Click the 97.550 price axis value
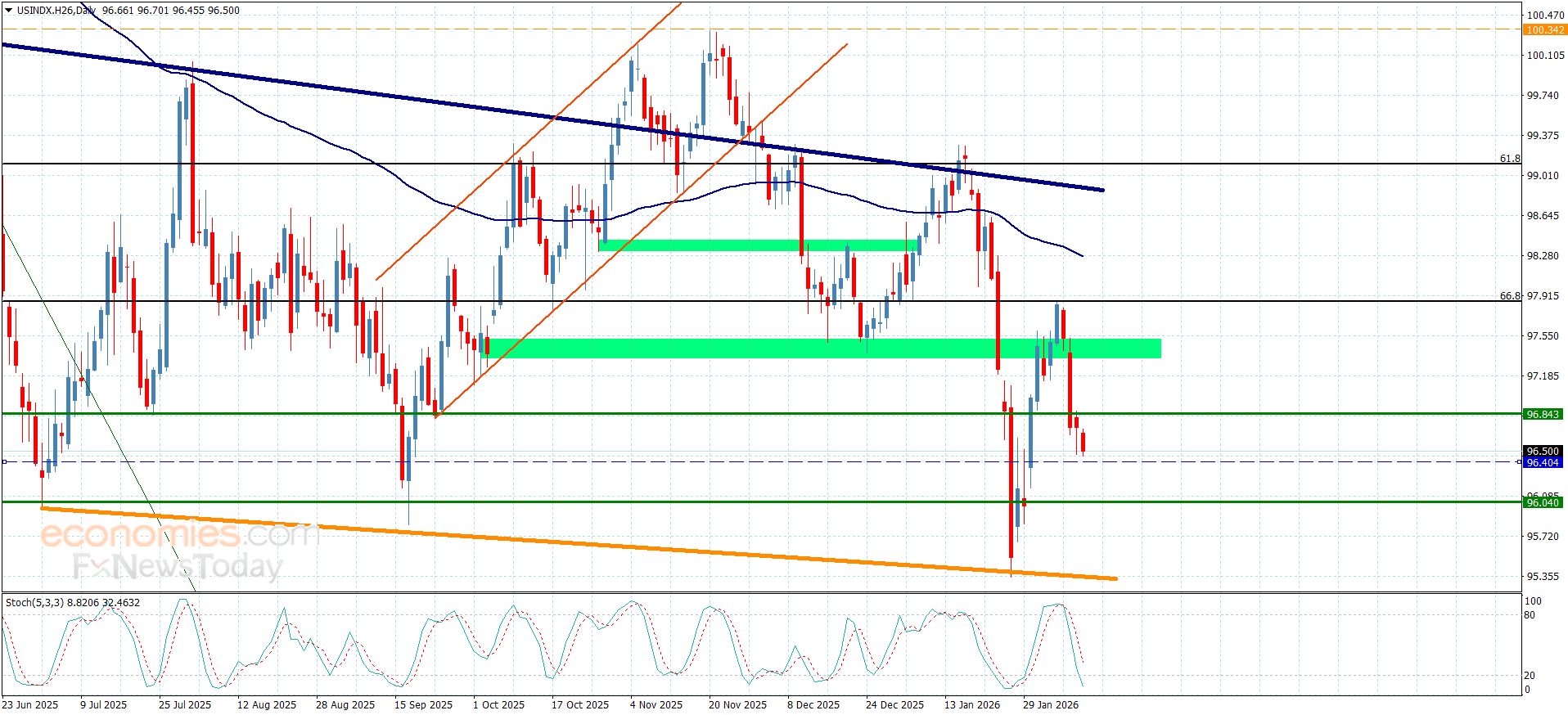This screenshot has width=1568, height=715. 1543,336
